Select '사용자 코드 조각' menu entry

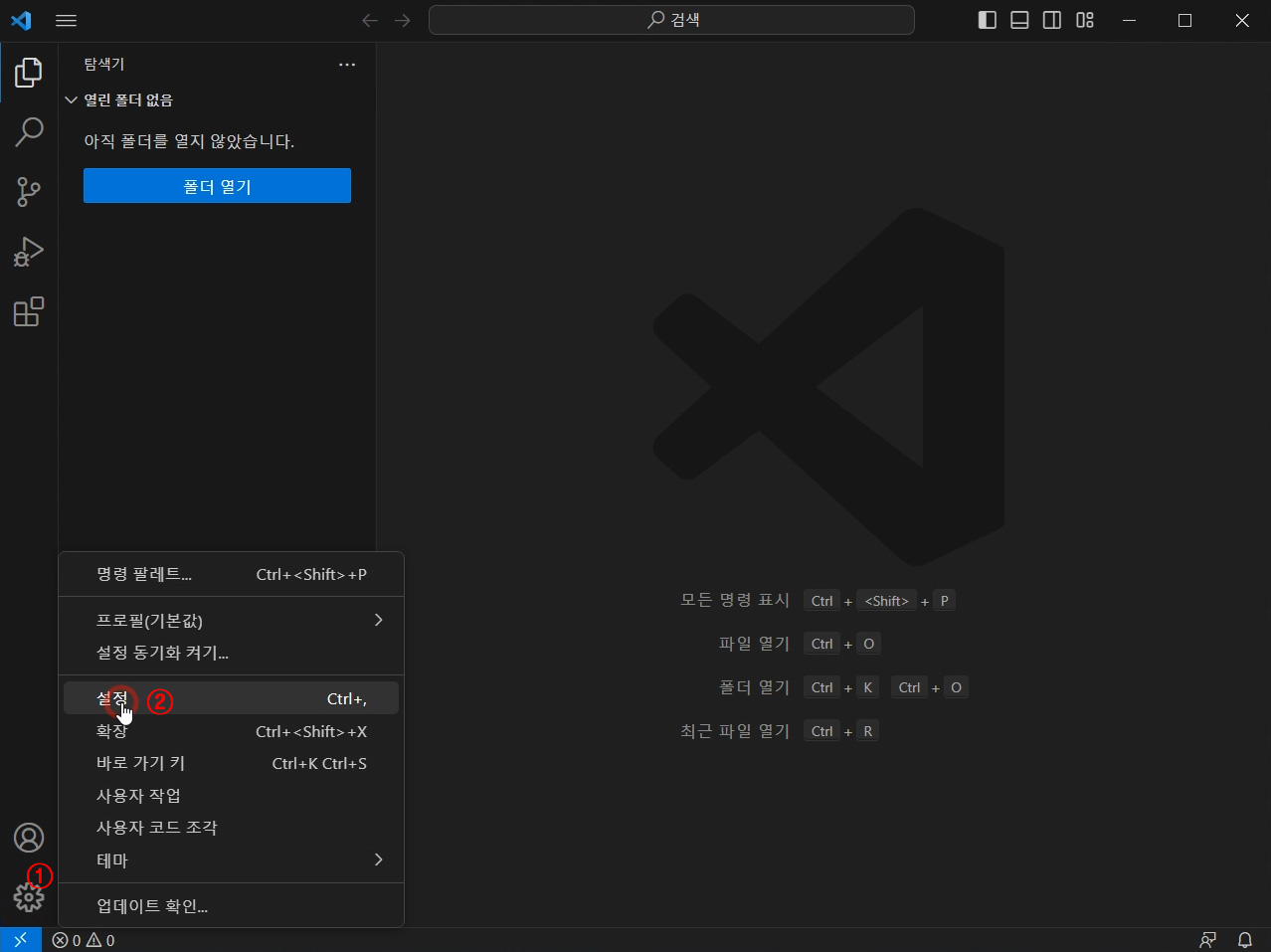point(231,828)
